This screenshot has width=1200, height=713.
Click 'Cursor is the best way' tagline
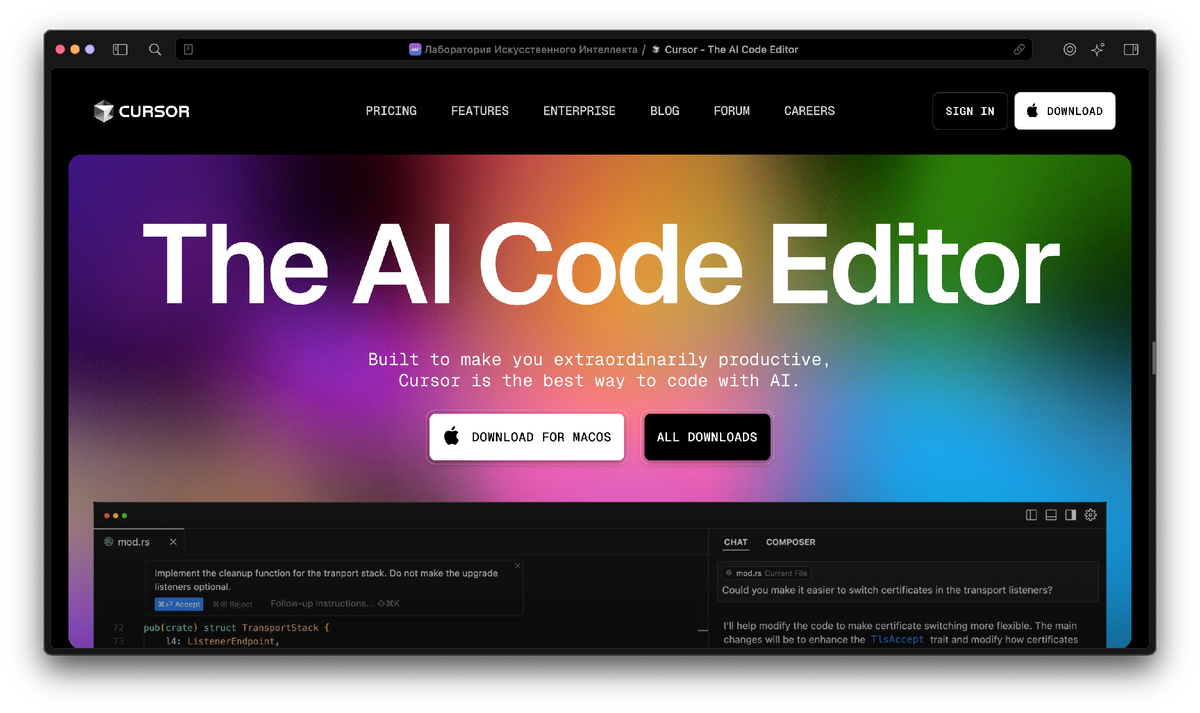[x=599, y=381]
